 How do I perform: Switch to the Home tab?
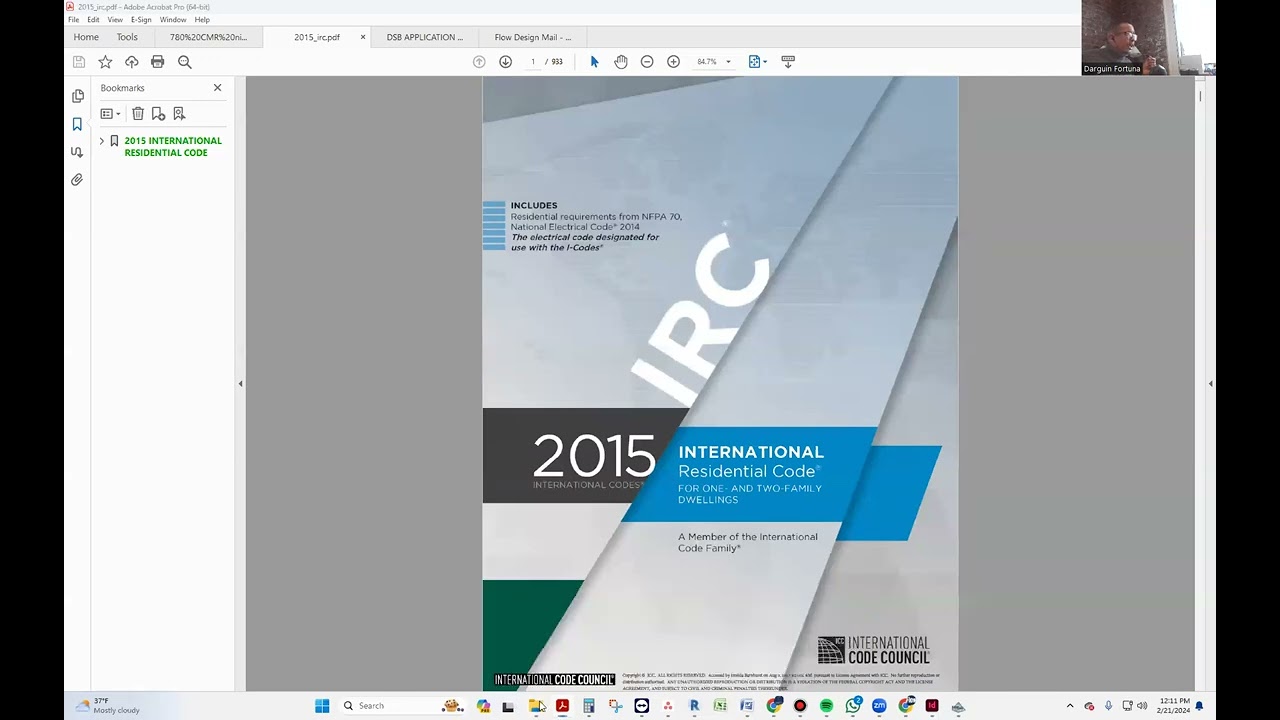pos(86,37)
